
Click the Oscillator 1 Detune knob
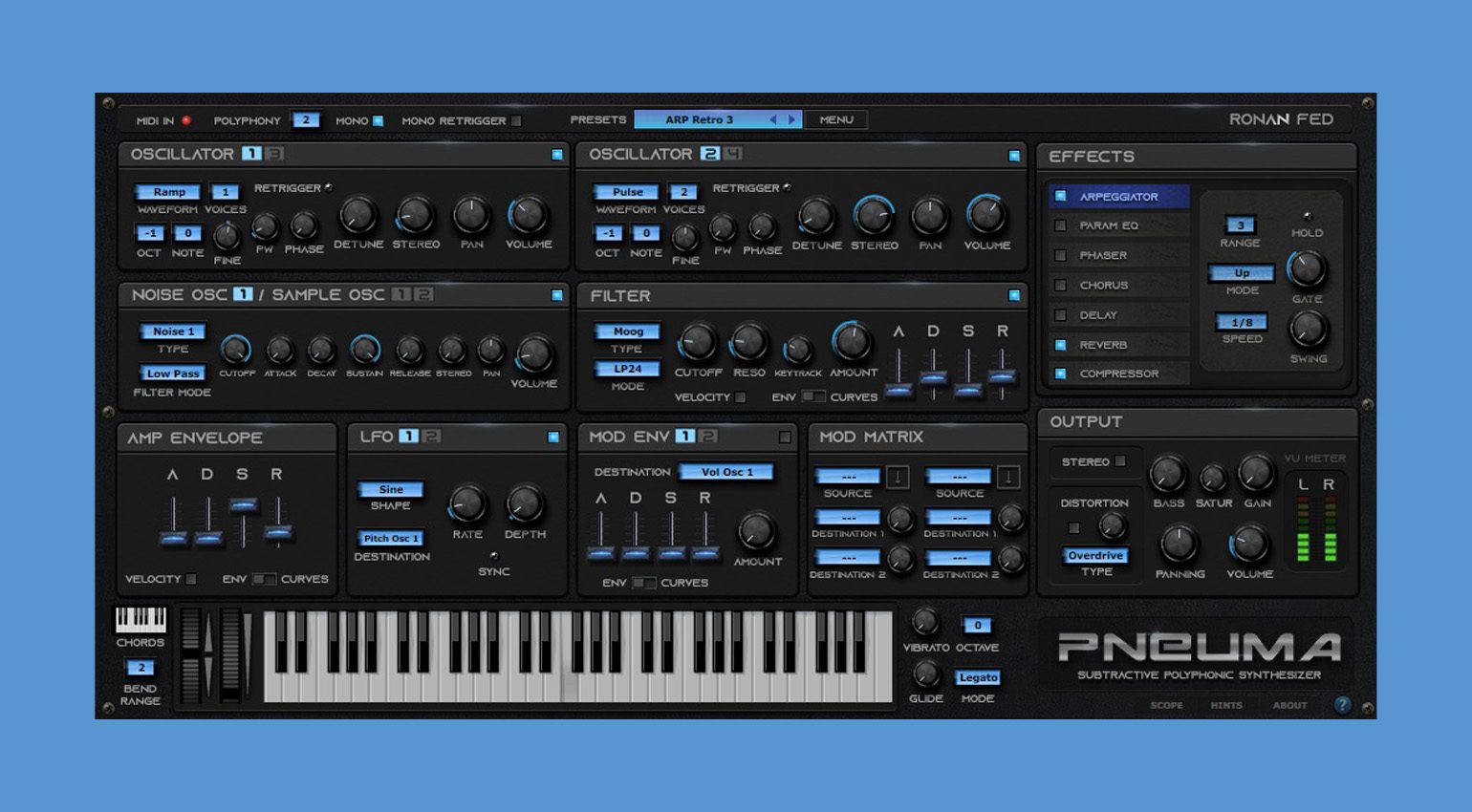coord(358,216)
